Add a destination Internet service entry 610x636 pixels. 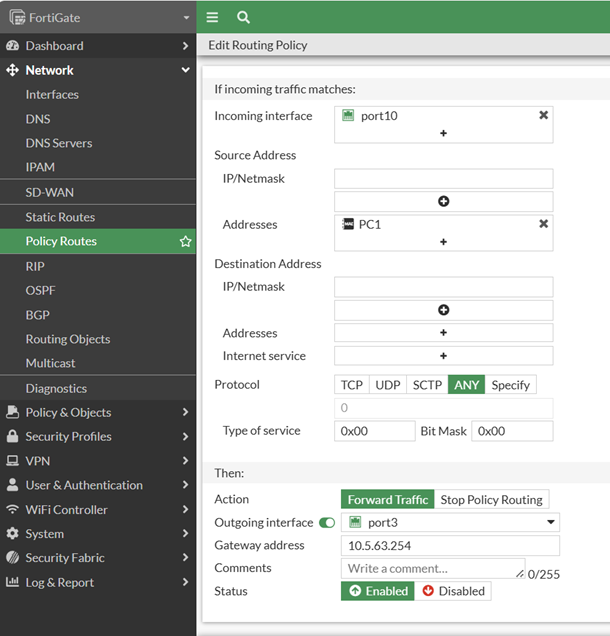coord(443,356)
